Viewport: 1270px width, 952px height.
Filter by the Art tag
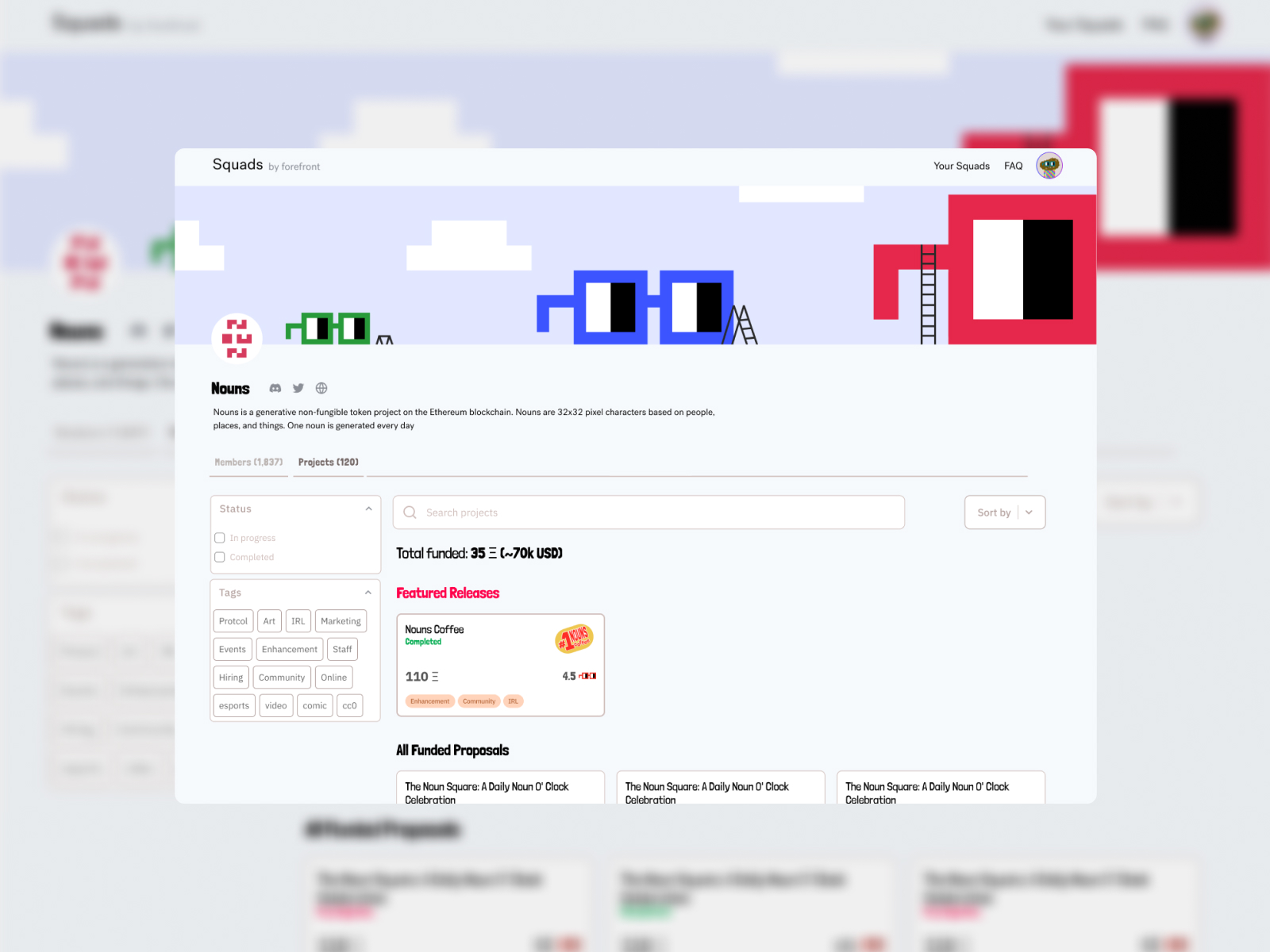tap(269, 621)
